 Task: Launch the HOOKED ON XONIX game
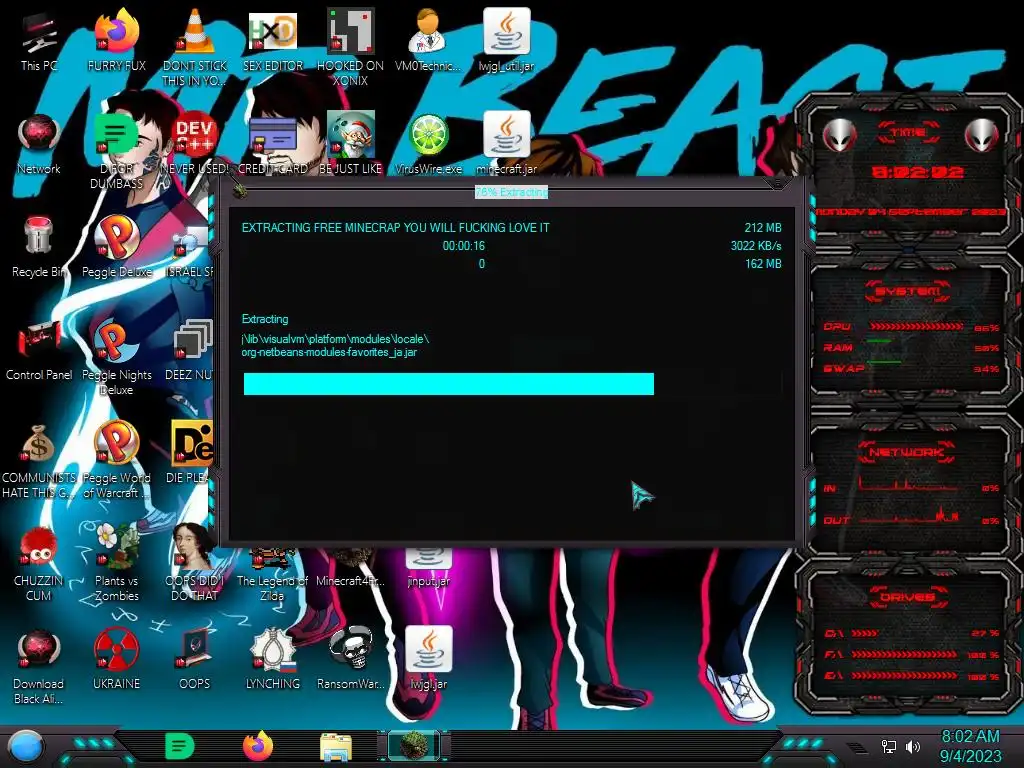tap(351, 47)
